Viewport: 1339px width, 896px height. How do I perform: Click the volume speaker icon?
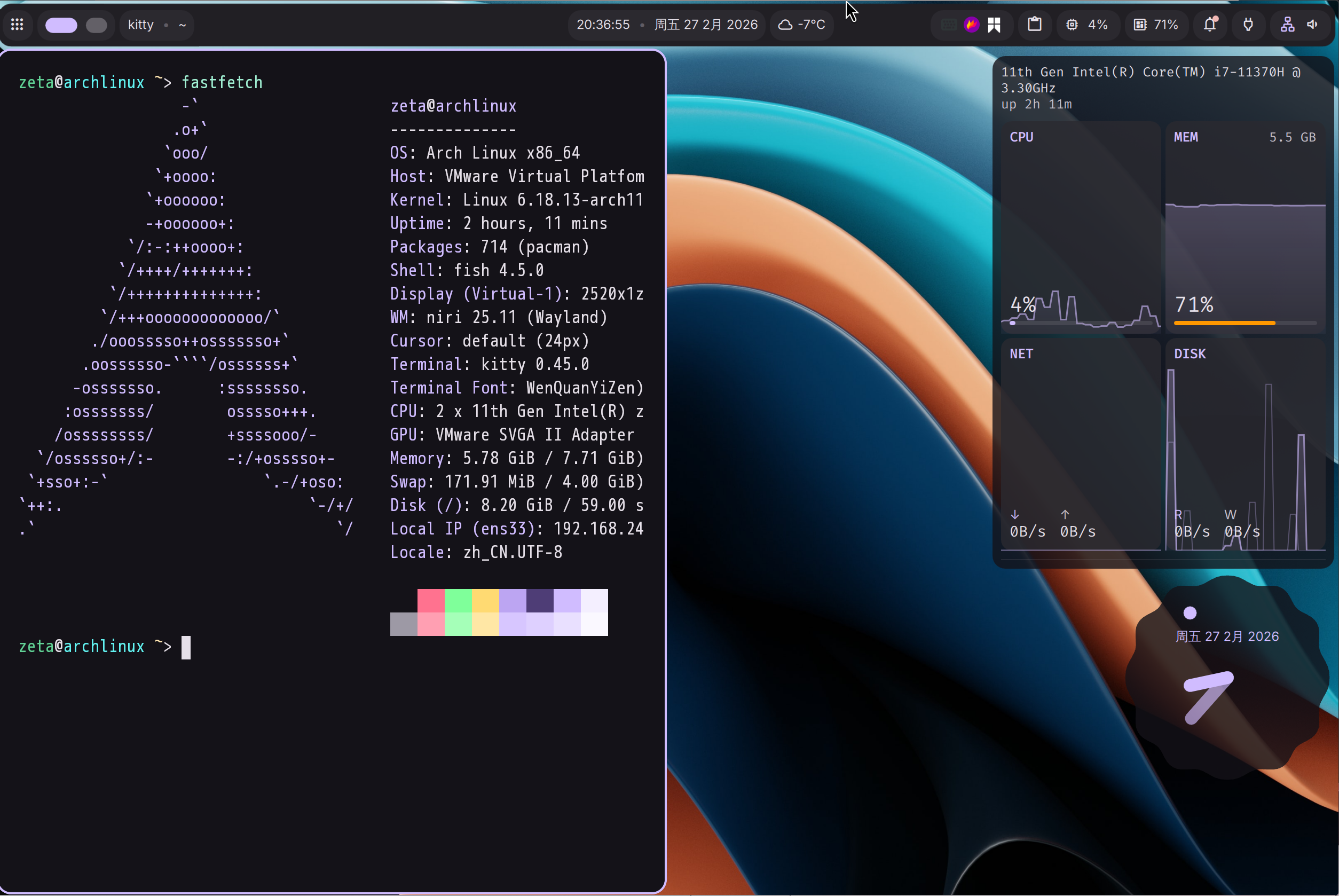point(1312,25)
